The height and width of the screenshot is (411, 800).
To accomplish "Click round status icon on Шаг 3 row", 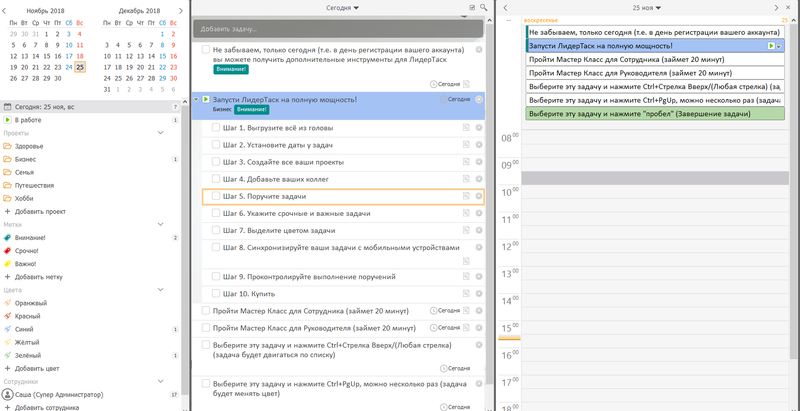I will [479, 161].
